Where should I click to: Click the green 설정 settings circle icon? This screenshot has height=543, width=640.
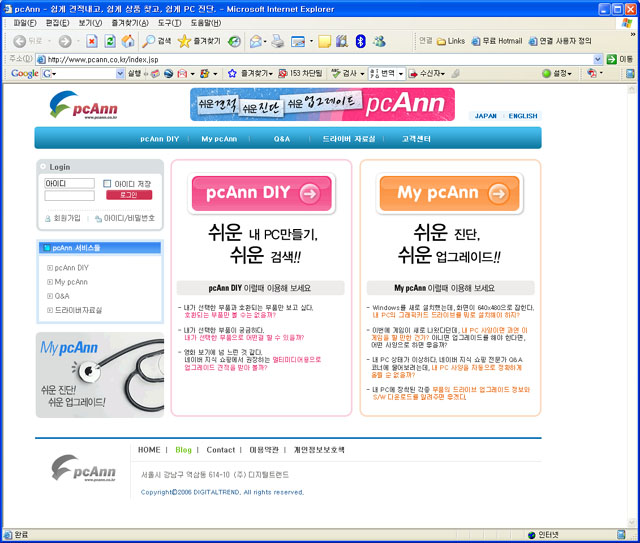click(547, 73)
